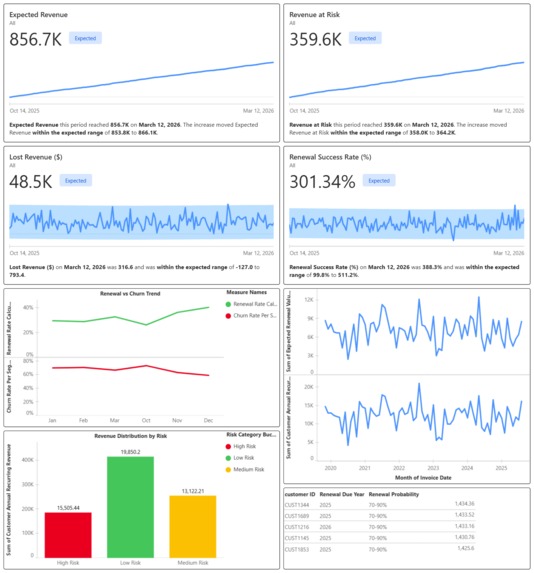
Task: Click the Risk Category Buc... legend header
Action: (x=251, y=435)
